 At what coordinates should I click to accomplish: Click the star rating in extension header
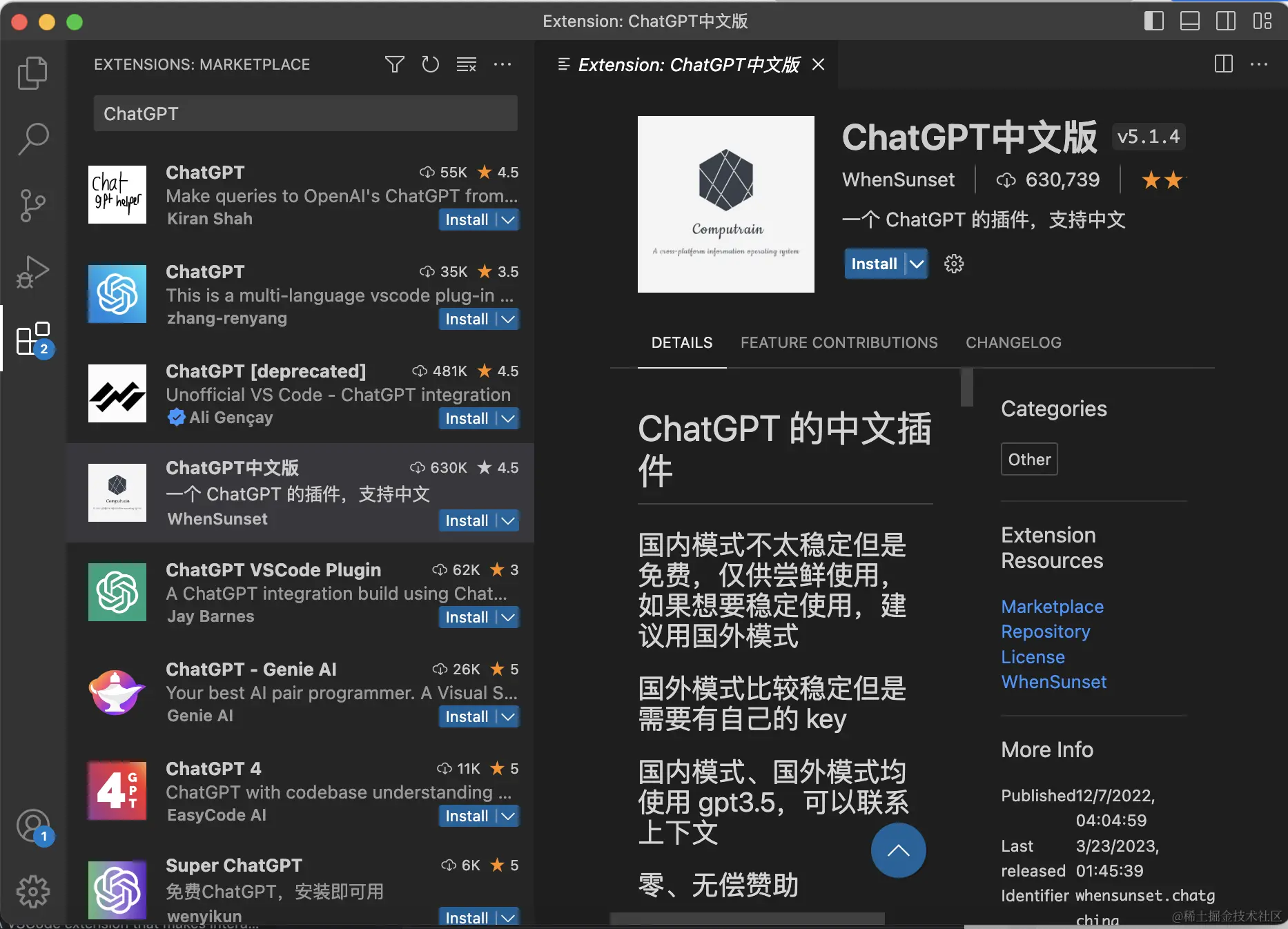point(1162,180)
